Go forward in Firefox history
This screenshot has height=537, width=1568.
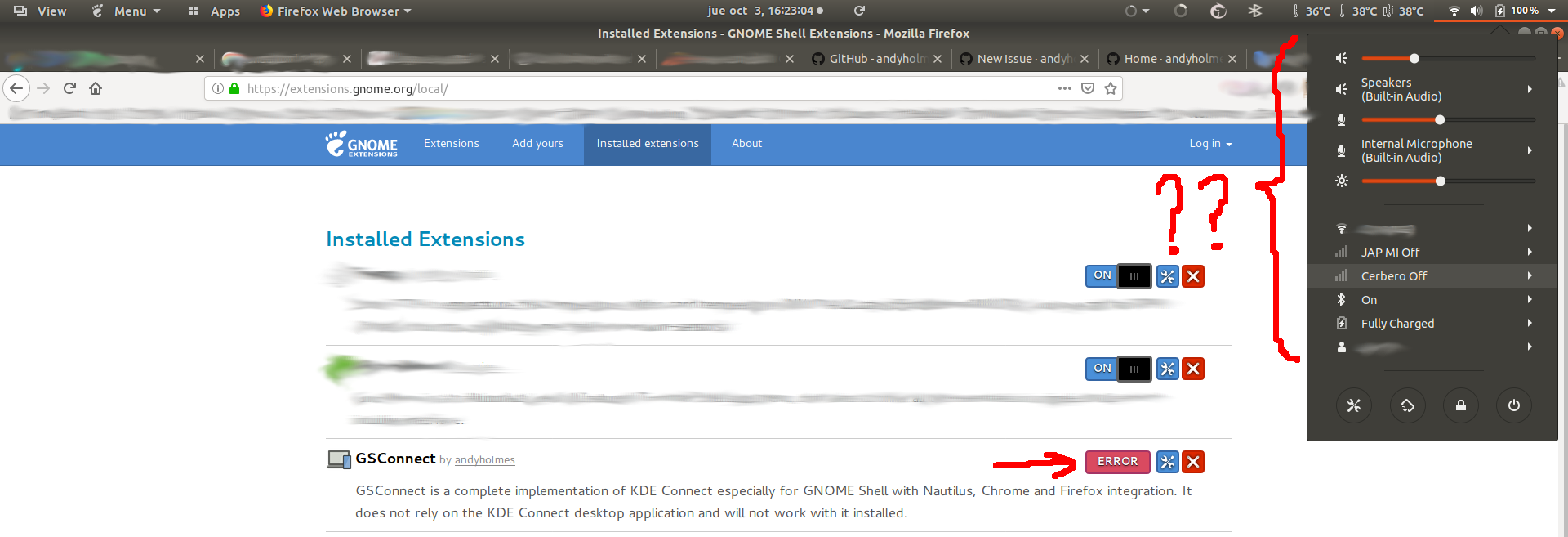click(43, 88)
